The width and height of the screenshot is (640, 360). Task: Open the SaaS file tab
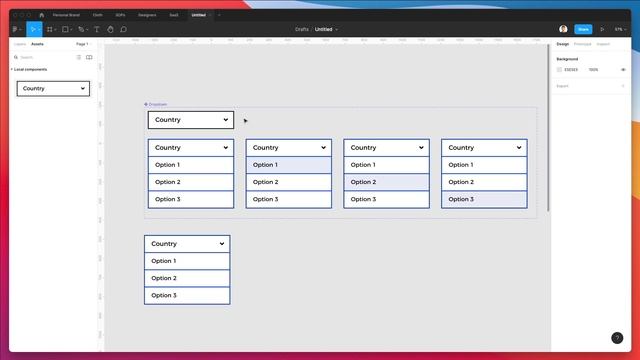pos(174,15)
